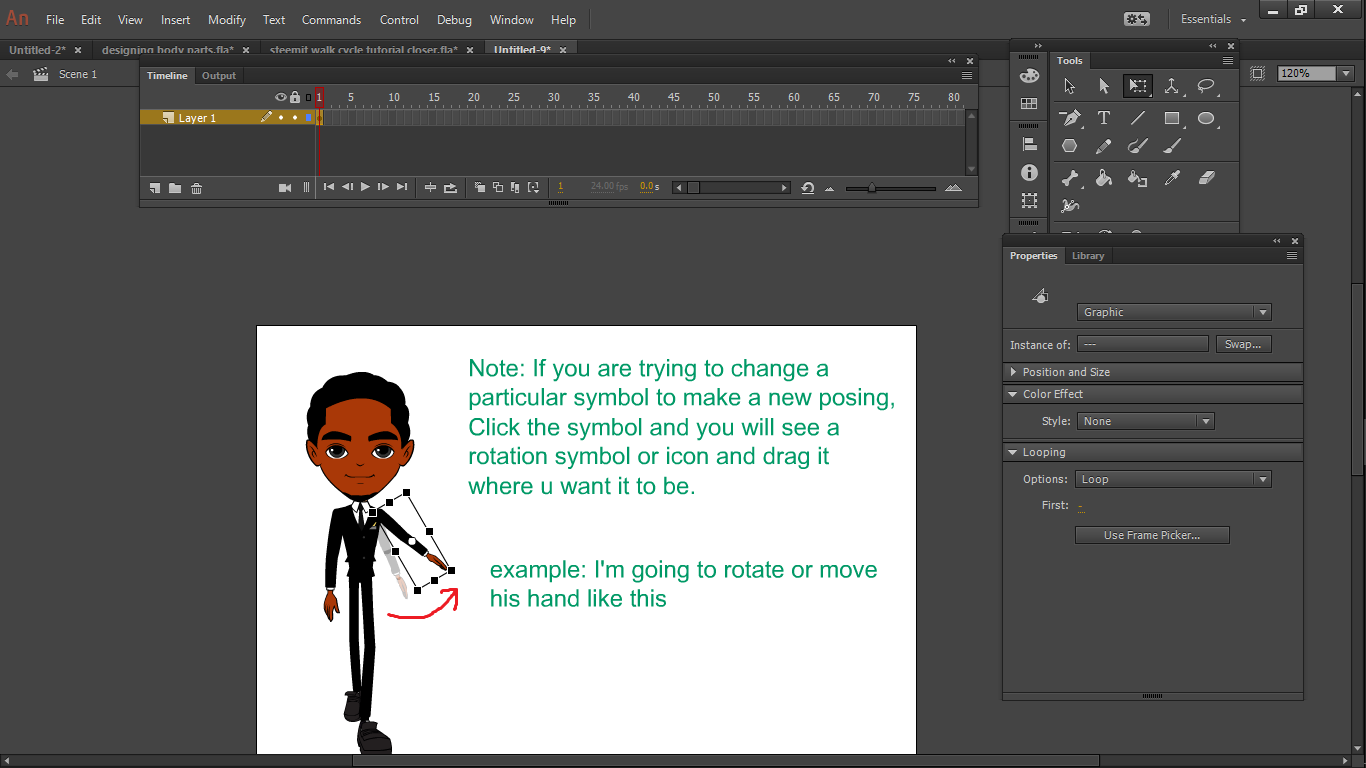
Task: Open the Timeline panel options menu
Action: pyautogui.click(x=967, y=75)
